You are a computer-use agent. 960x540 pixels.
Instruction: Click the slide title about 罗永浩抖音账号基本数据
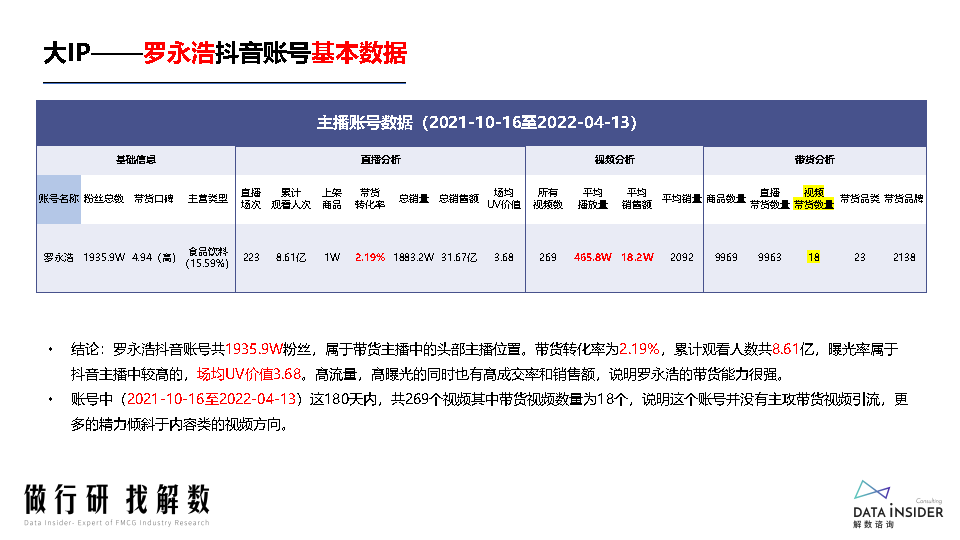225,53
